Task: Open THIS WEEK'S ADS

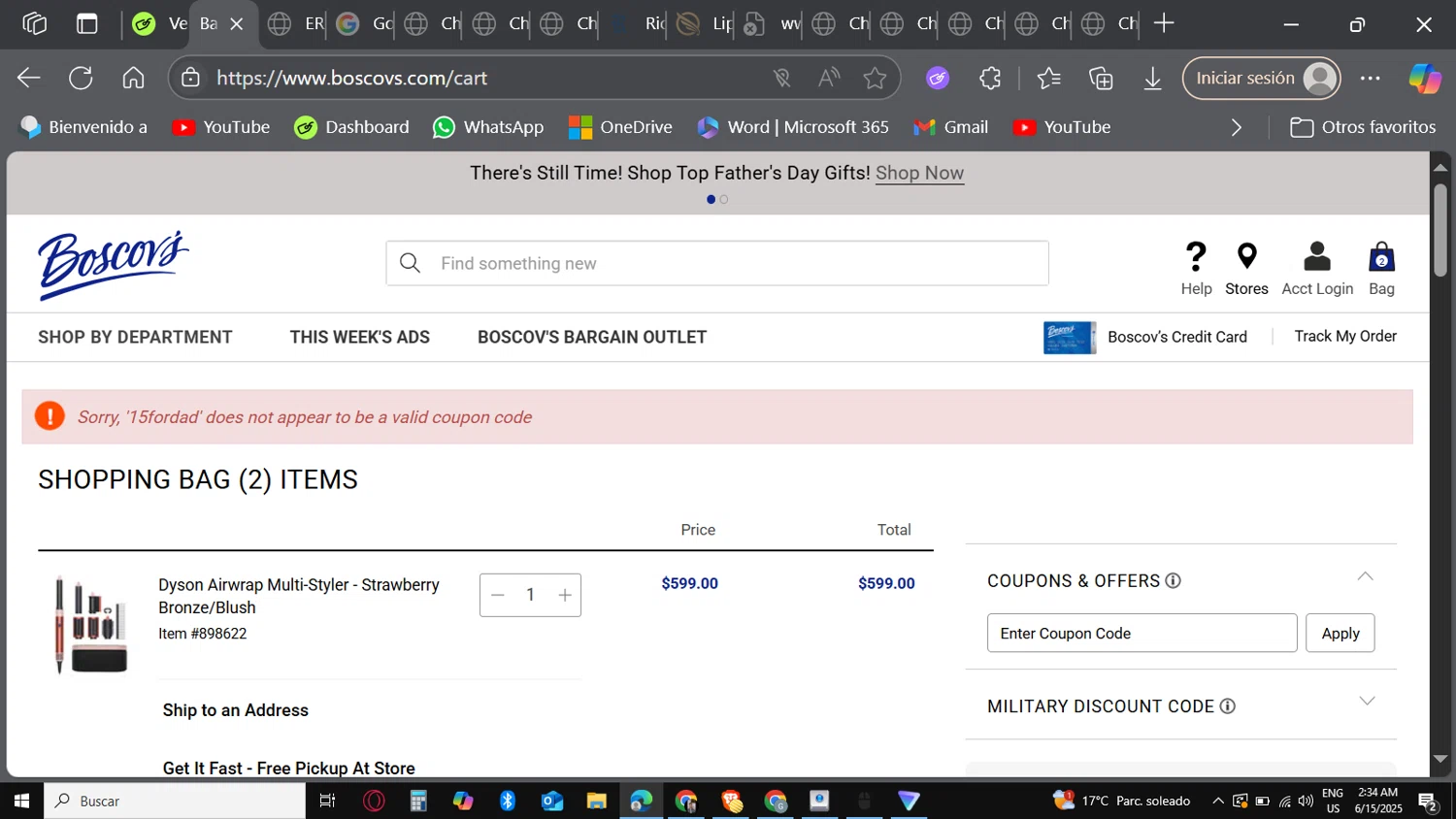Action: 359,337
